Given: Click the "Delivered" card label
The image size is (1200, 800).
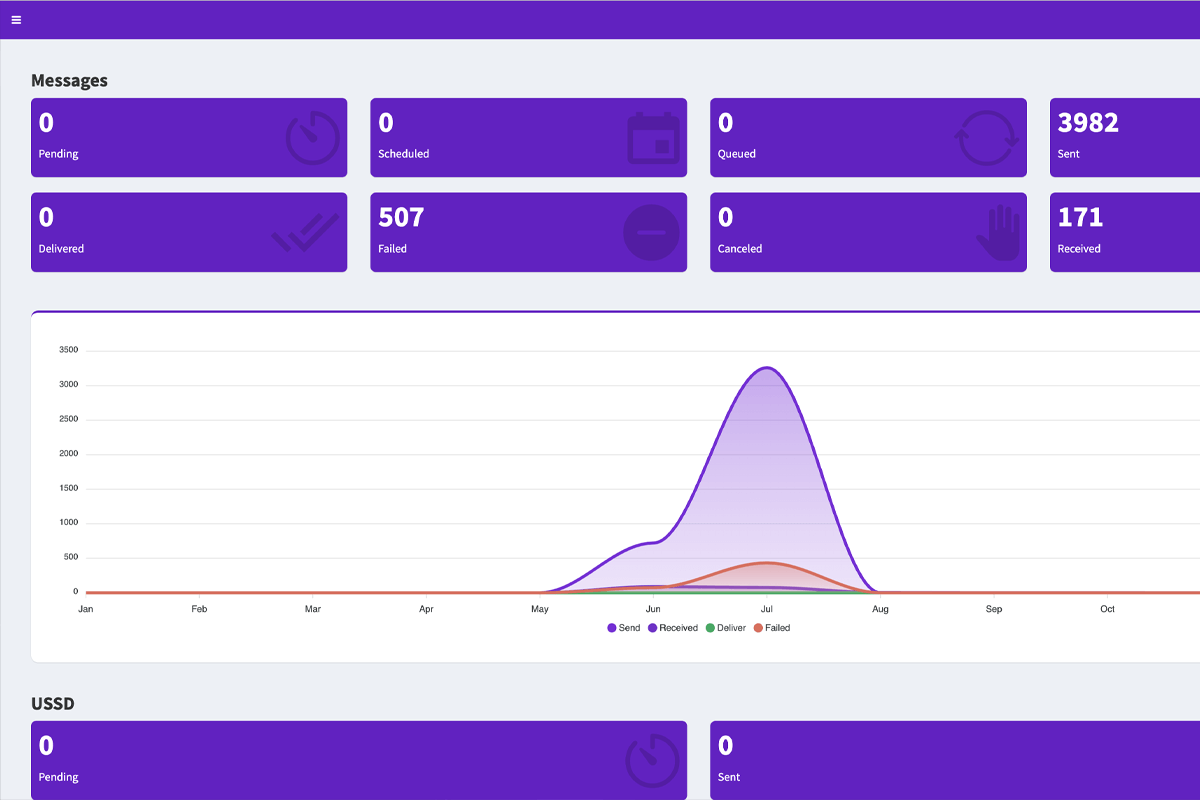Looking at the screenshot, I should tap(61, 249).
